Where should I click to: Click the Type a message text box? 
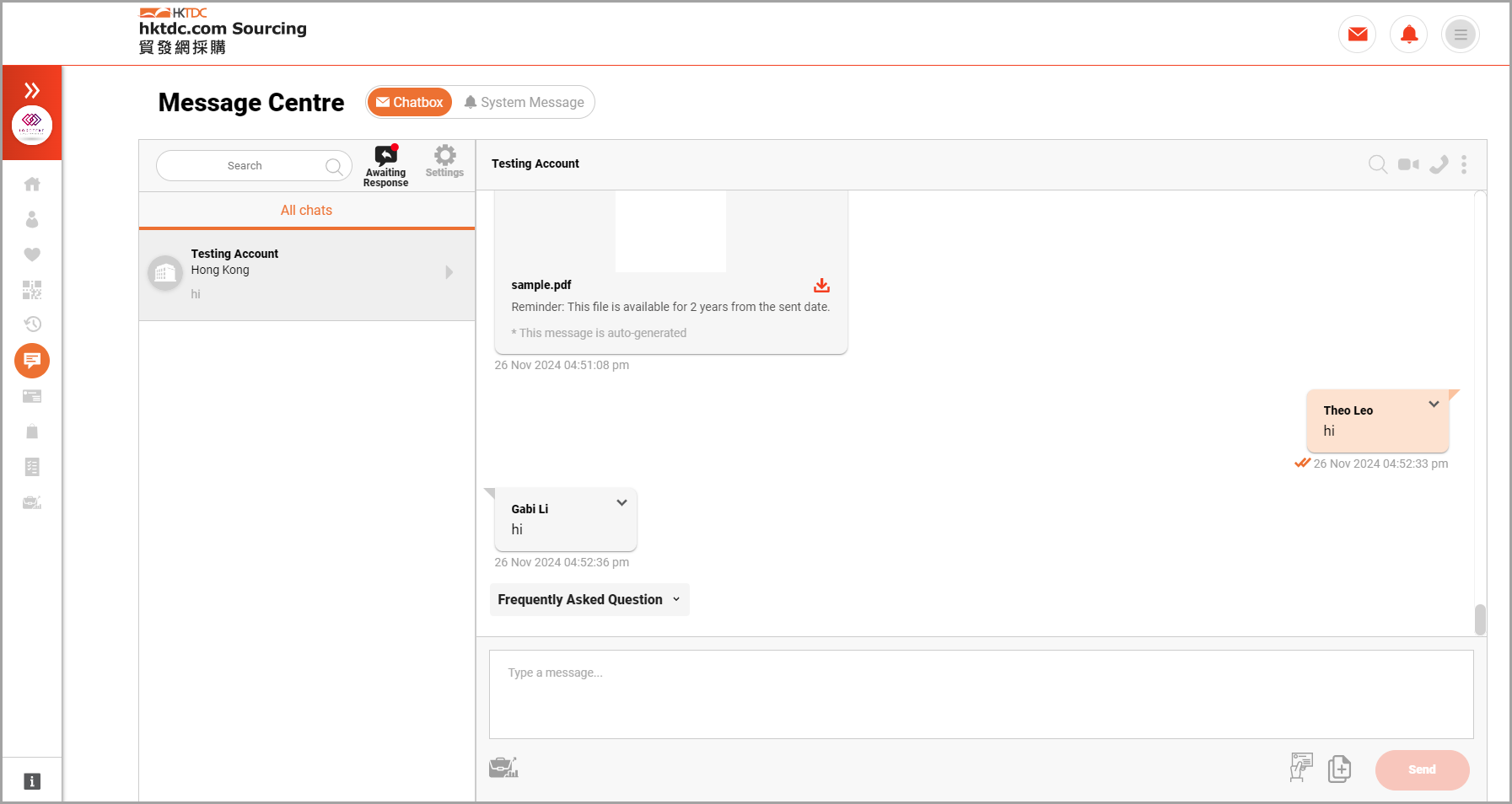click(x=980, y=694)
